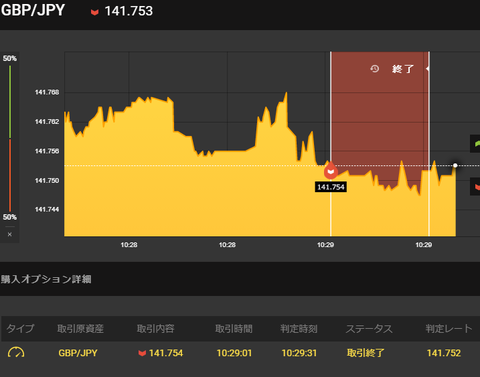Click the gauge type icon in trade row

16,353
